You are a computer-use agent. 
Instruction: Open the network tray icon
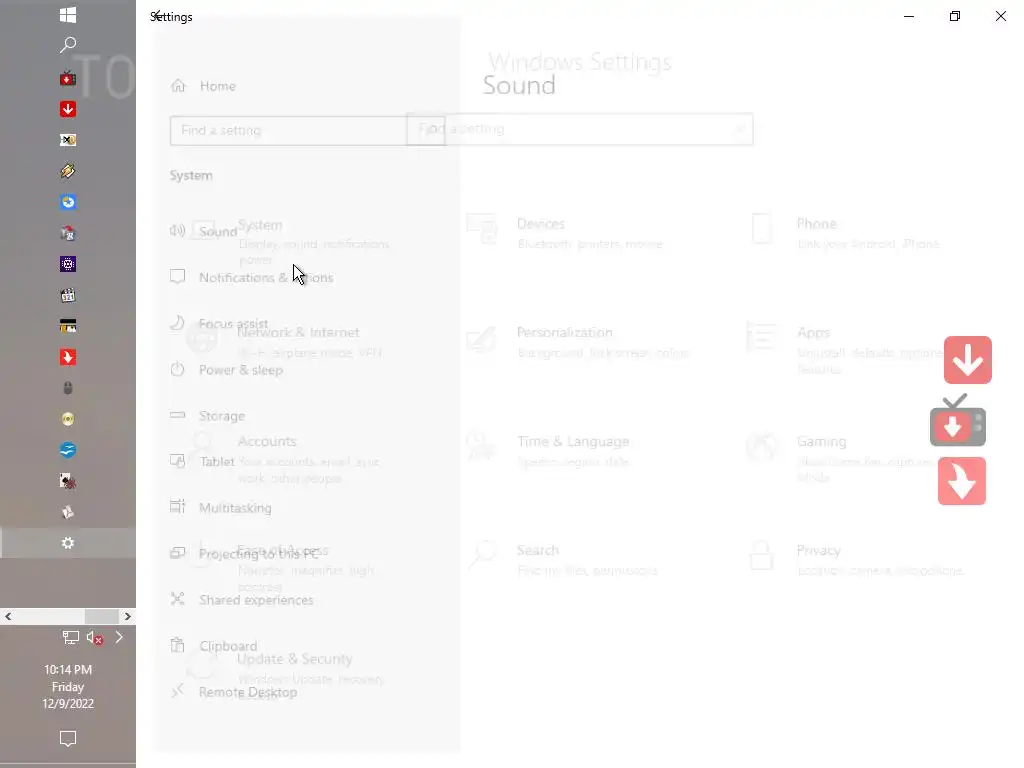[x=71, y=637]
